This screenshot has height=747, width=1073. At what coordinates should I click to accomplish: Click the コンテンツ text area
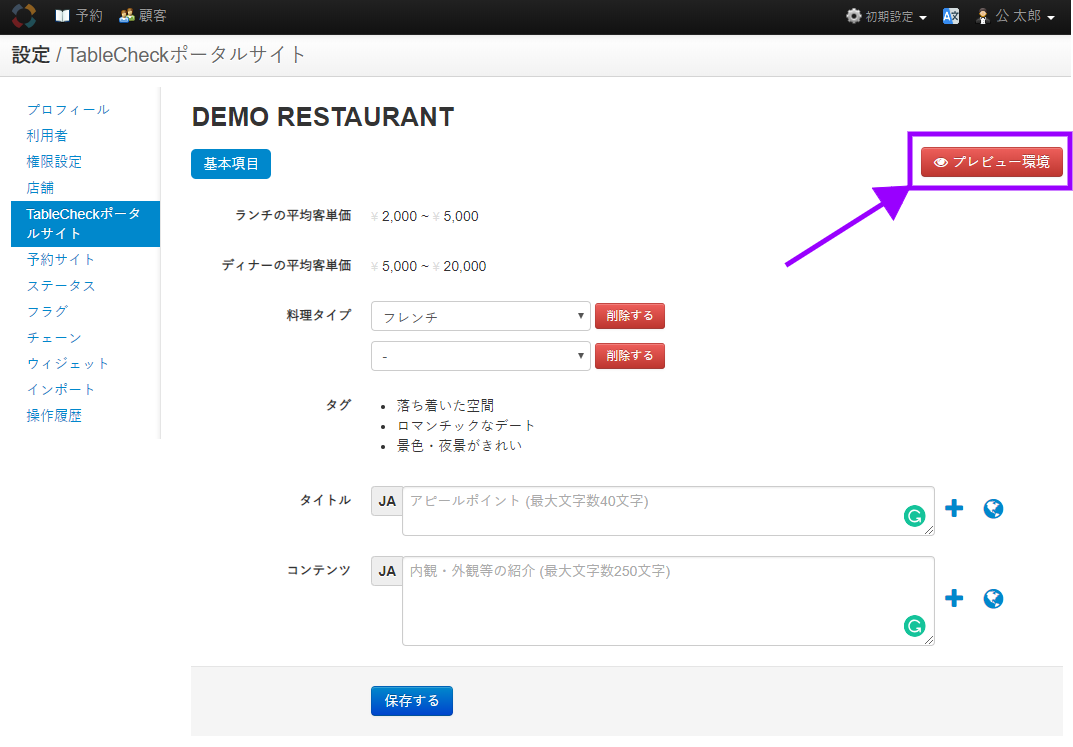tap(668, 601)
